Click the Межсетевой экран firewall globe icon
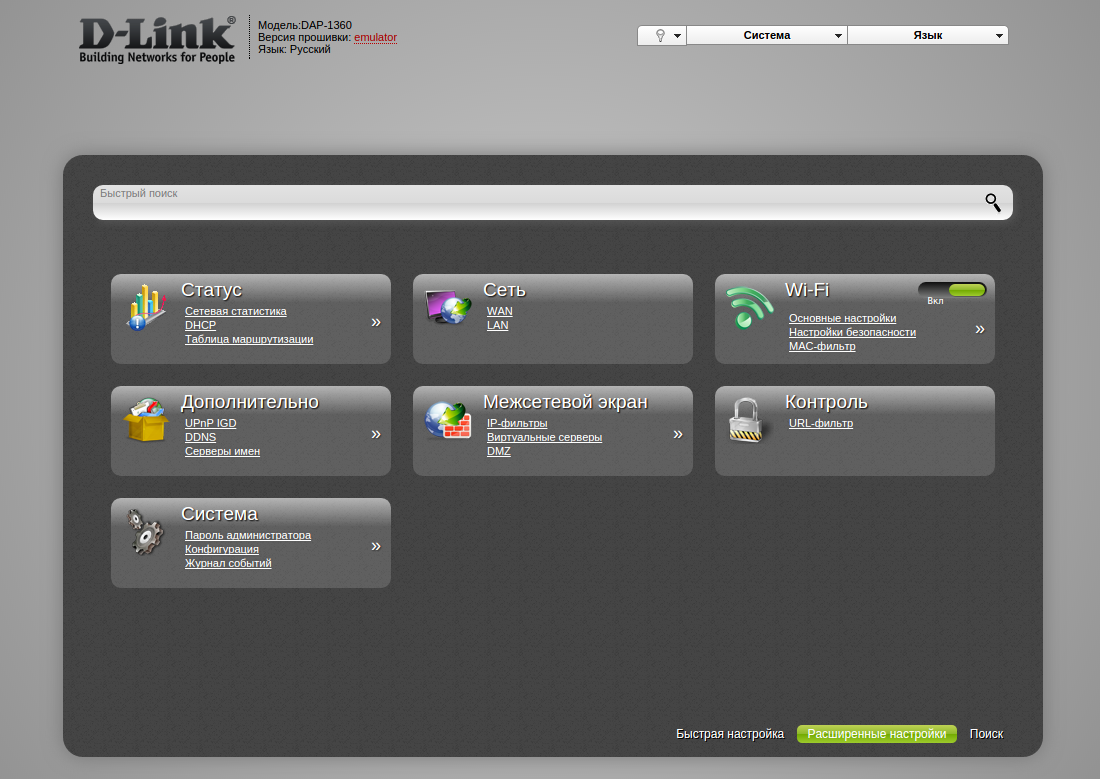This screenshot has height=779, width=1100. (x=448, y=420)
